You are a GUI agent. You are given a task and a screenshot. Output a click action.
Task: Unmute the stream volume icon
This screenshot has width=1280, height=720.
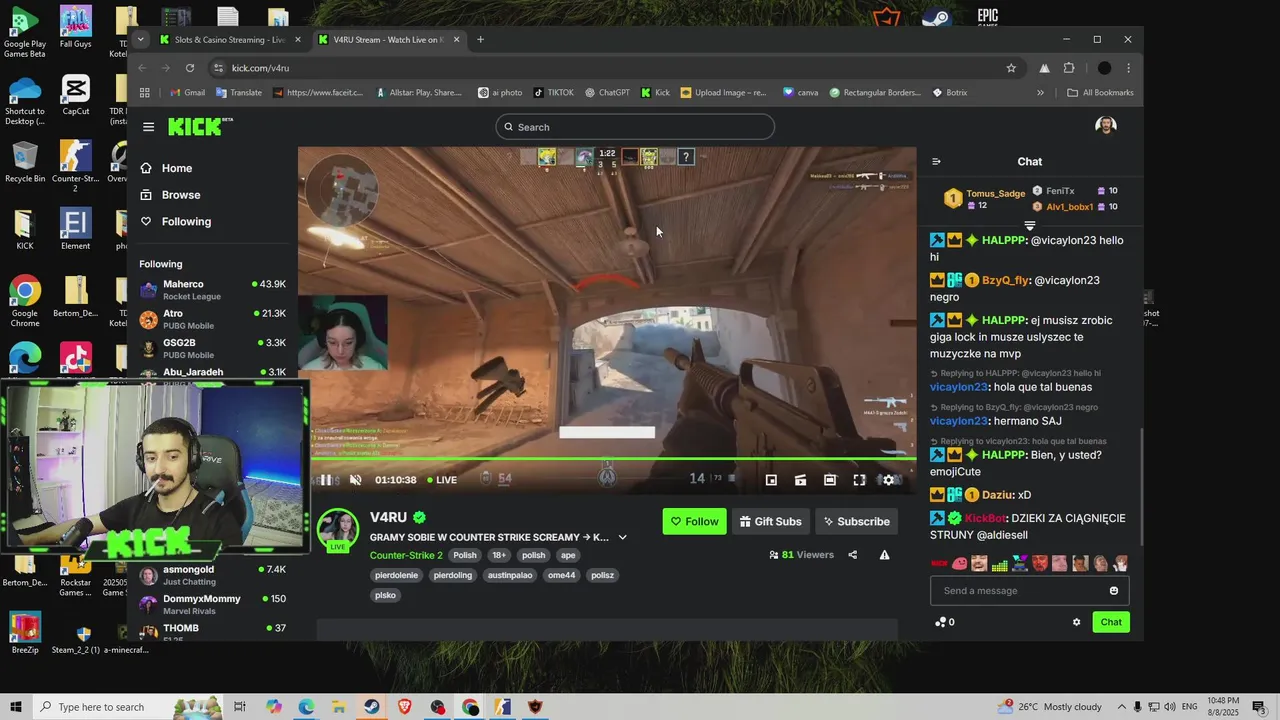pyautogui.click(x=355, y=480)
